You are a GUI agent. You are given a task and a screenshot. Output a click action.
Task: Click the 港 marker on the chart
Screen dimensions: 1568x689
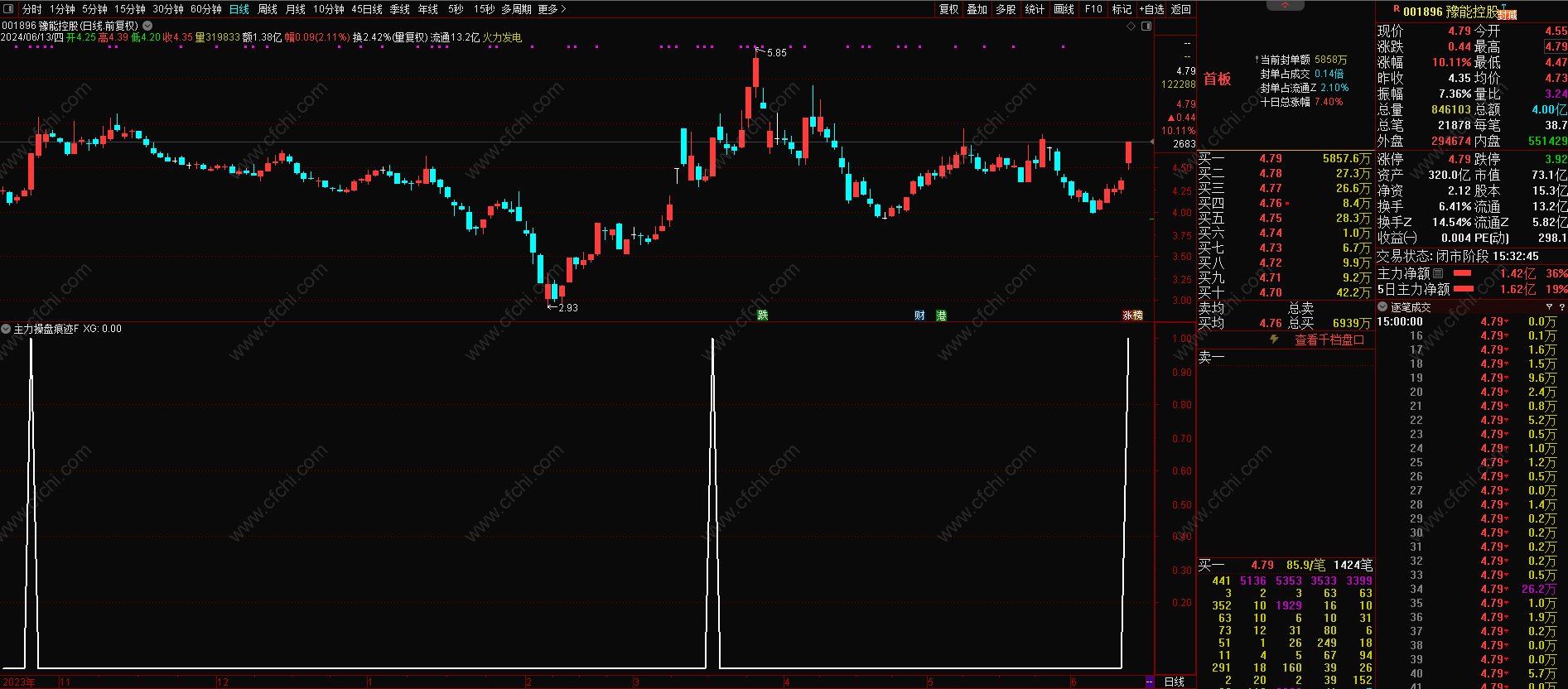(x=941, y=316)
